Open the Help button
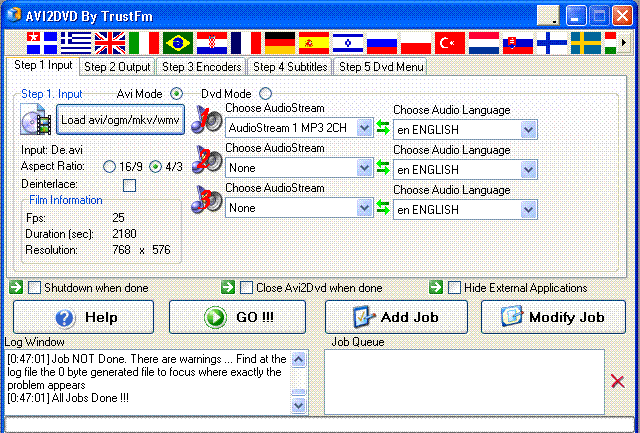 (x=83, y=317)
